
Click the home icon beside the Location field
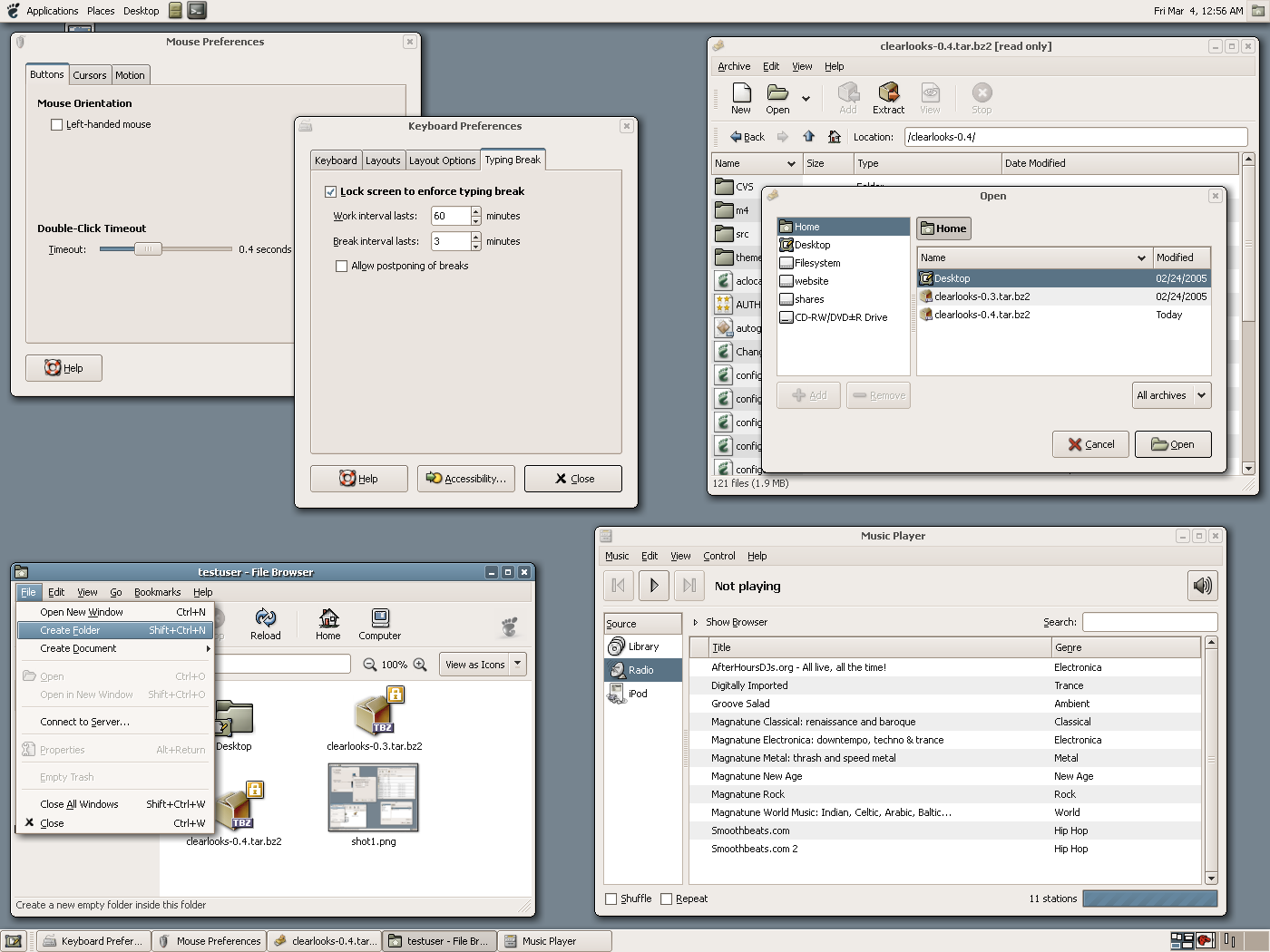[834, 137]
